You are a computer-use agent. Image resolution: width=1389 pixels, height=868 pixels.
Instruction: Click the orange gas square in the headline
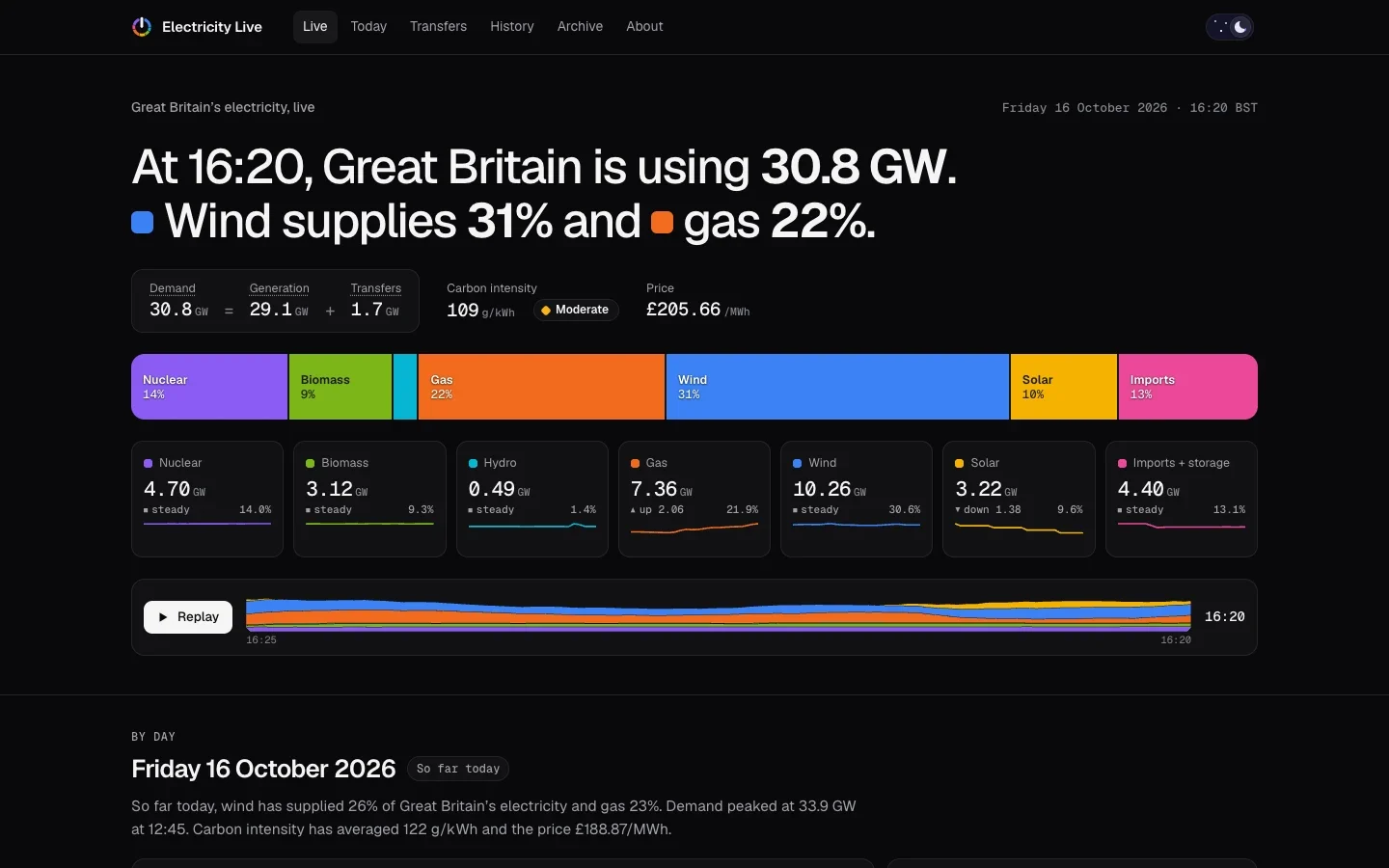662,223
